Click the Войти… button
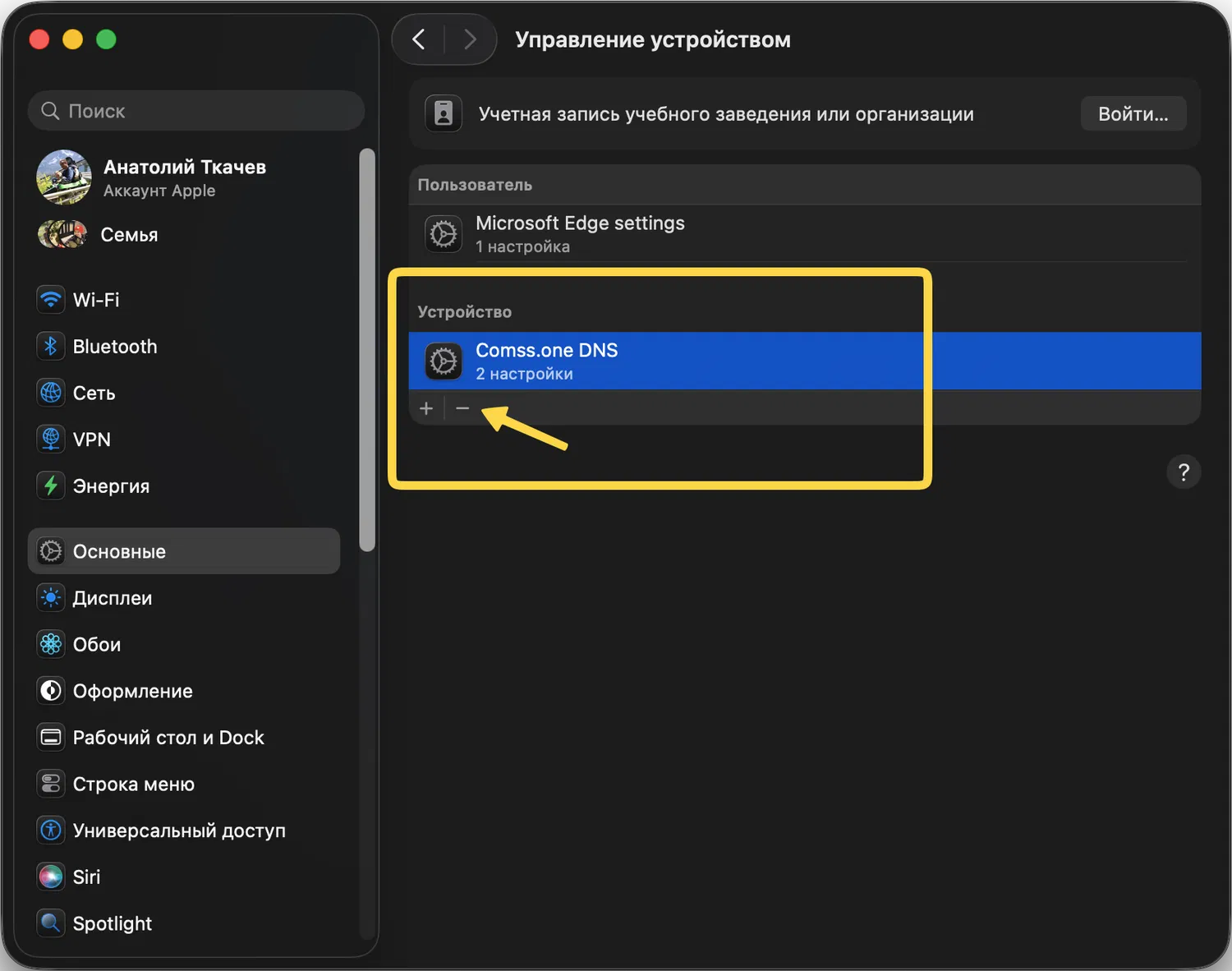 click(x=1133, y=114)
